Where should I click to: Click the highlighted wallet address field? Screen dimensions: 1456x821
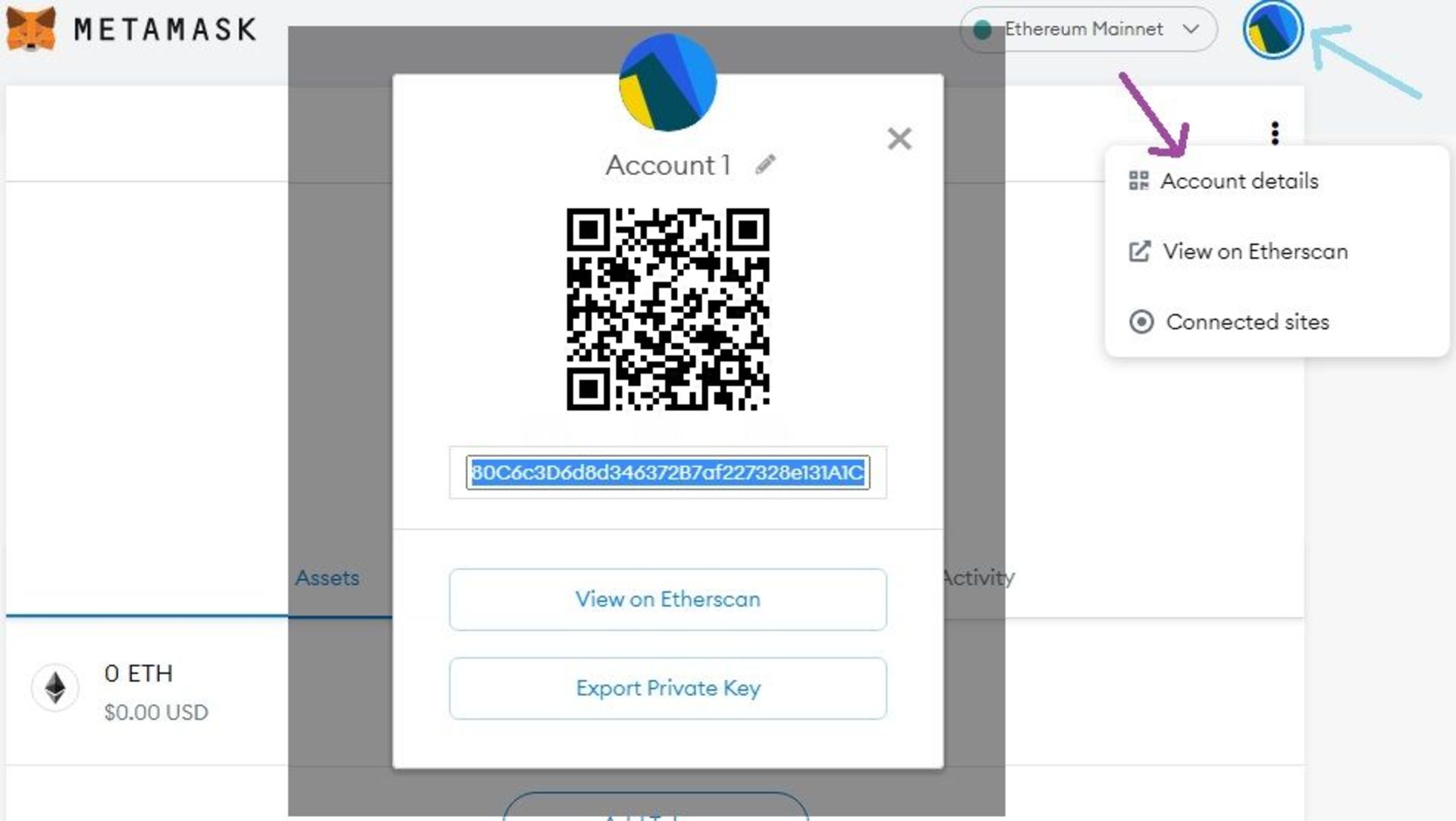[667, 473]
